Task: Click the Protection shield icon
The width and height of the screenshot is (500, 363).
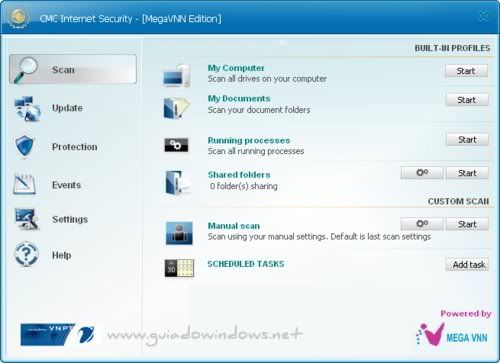Action: [25, 146]
